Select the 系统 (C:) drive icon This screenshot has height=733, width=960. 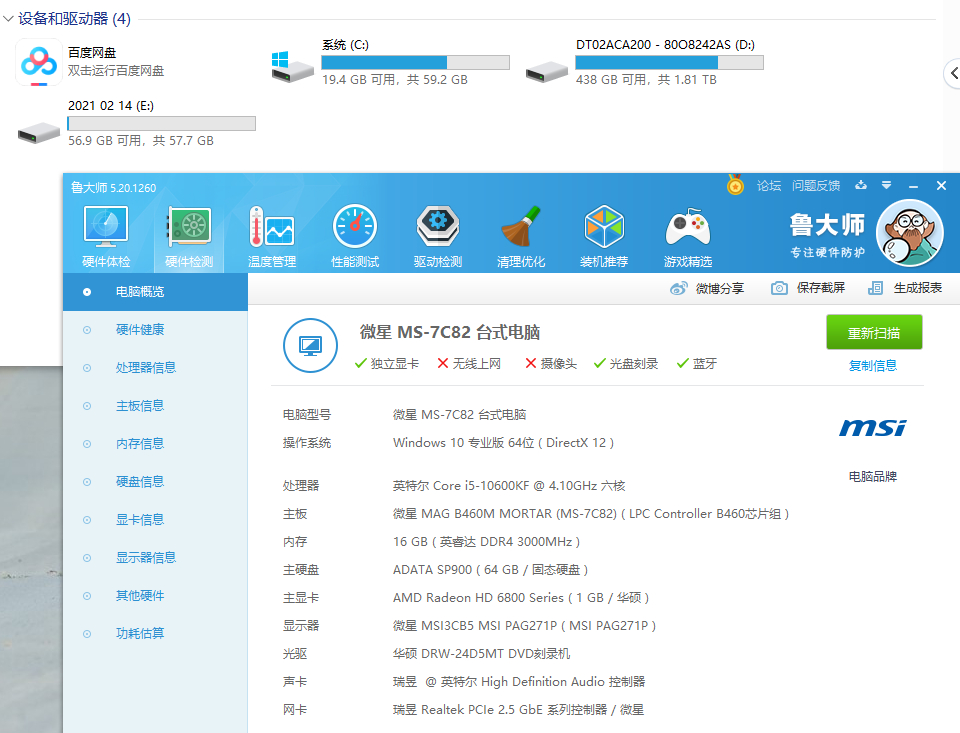click(x=293, y=66)
